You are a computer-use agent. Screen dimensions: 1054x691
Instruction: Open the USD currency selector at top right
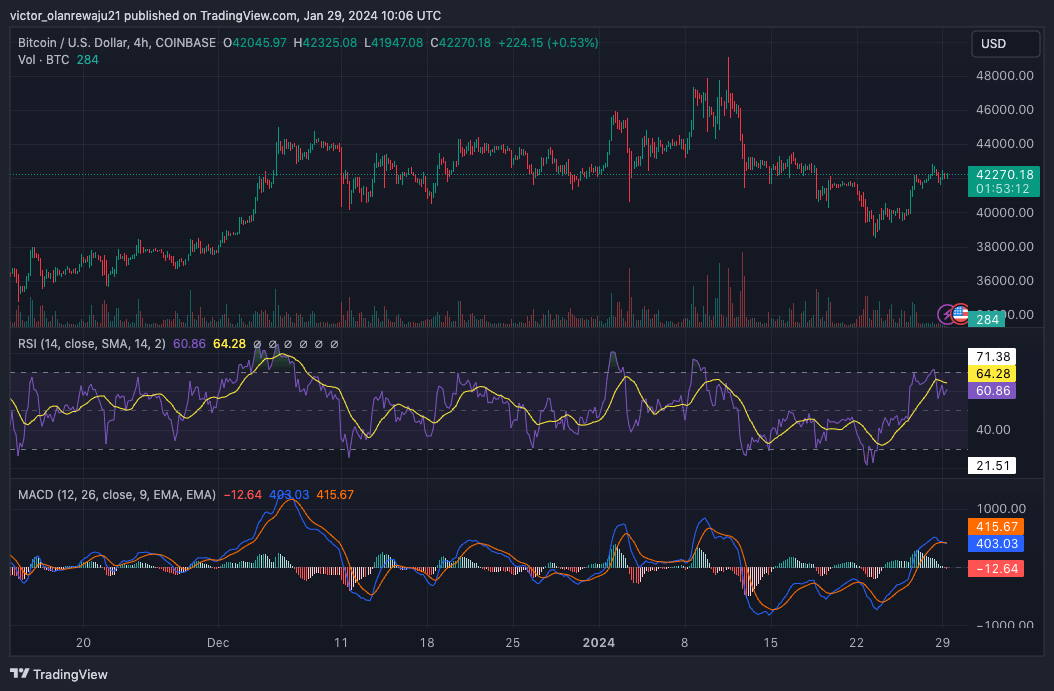1005,44
